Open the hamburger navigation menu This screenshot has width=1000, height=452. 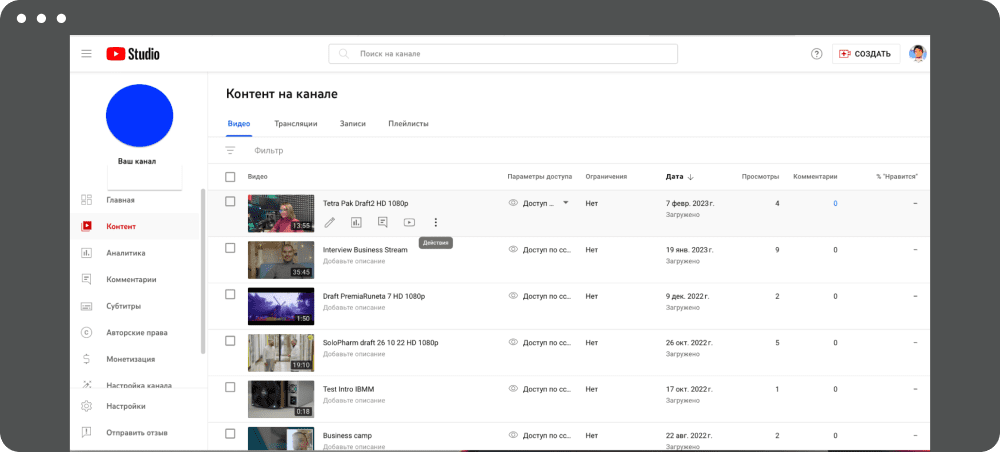point(86,54)
